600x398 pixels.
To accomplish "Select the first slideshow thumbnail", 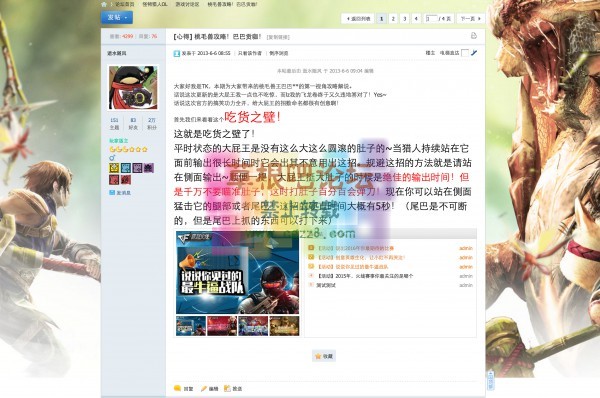I will (x=191, y=326).
